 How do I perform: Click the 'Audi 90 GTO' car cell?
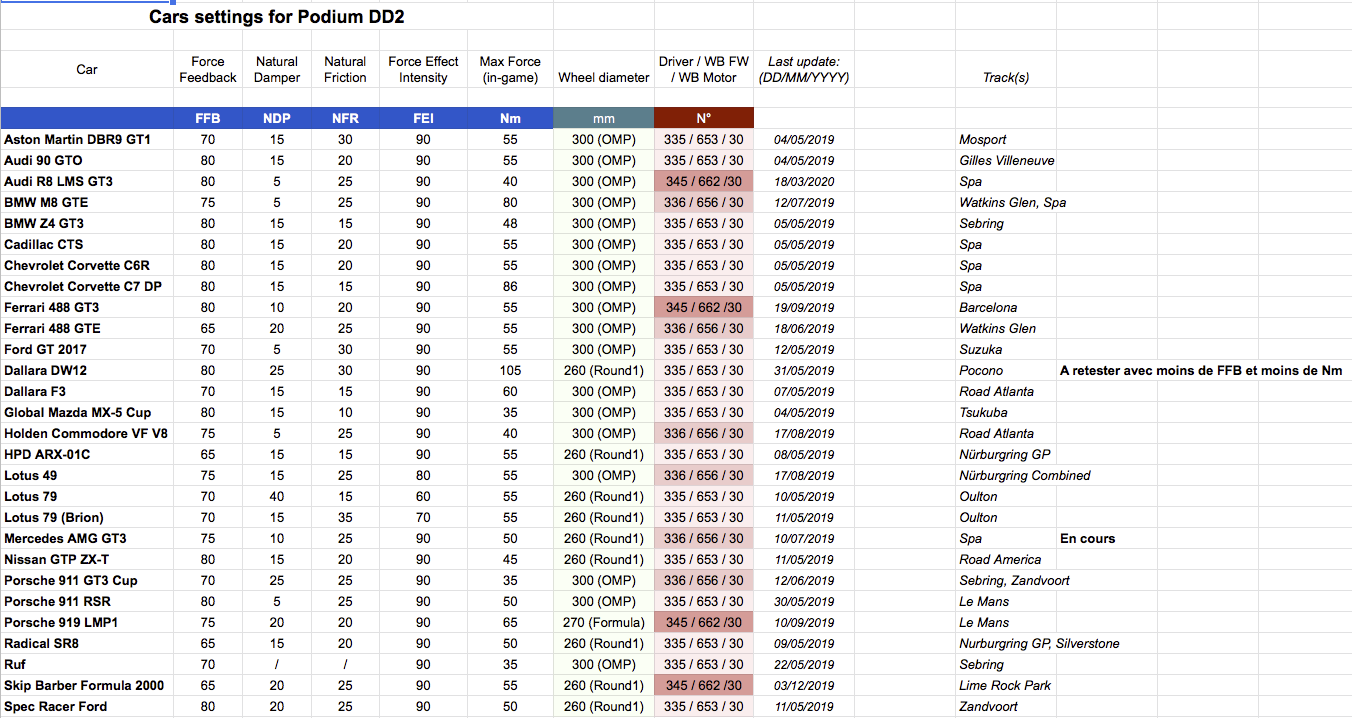[87, 160]
